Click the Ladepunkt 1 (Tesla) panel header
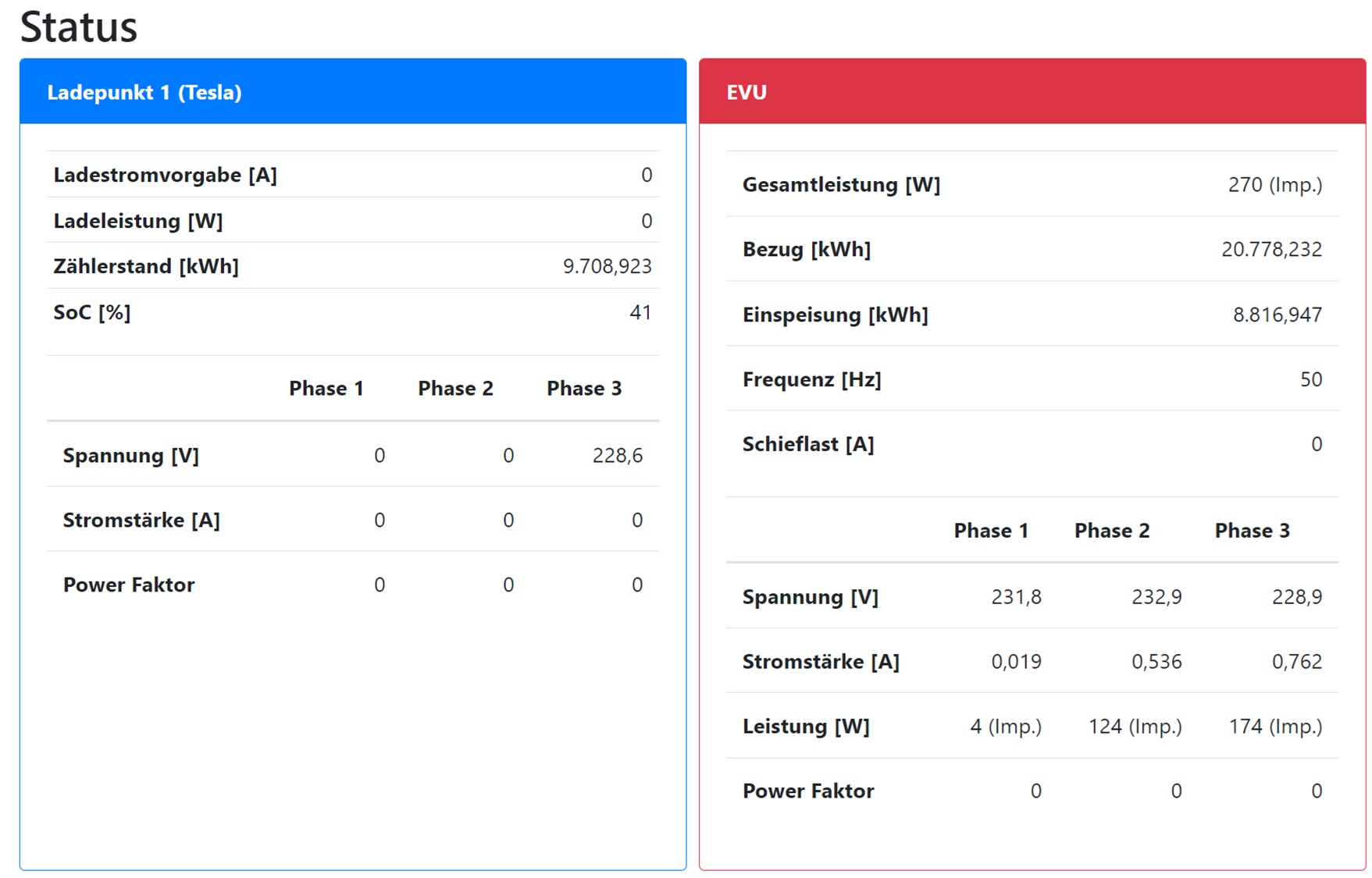 (x=144, y=92)
